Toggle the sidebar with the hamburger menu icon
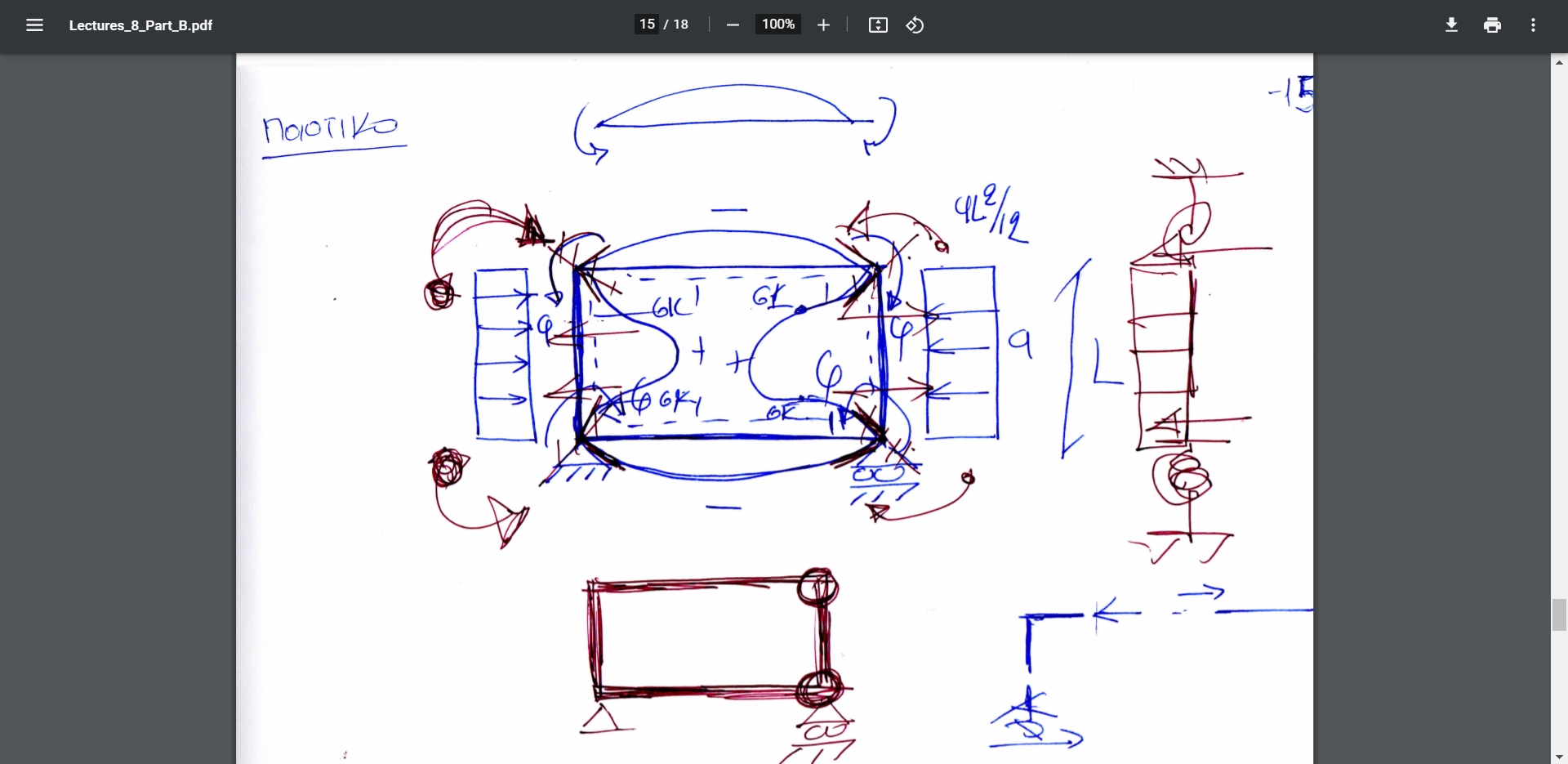Screen dimensions: 1568x764 coord(34,25)
